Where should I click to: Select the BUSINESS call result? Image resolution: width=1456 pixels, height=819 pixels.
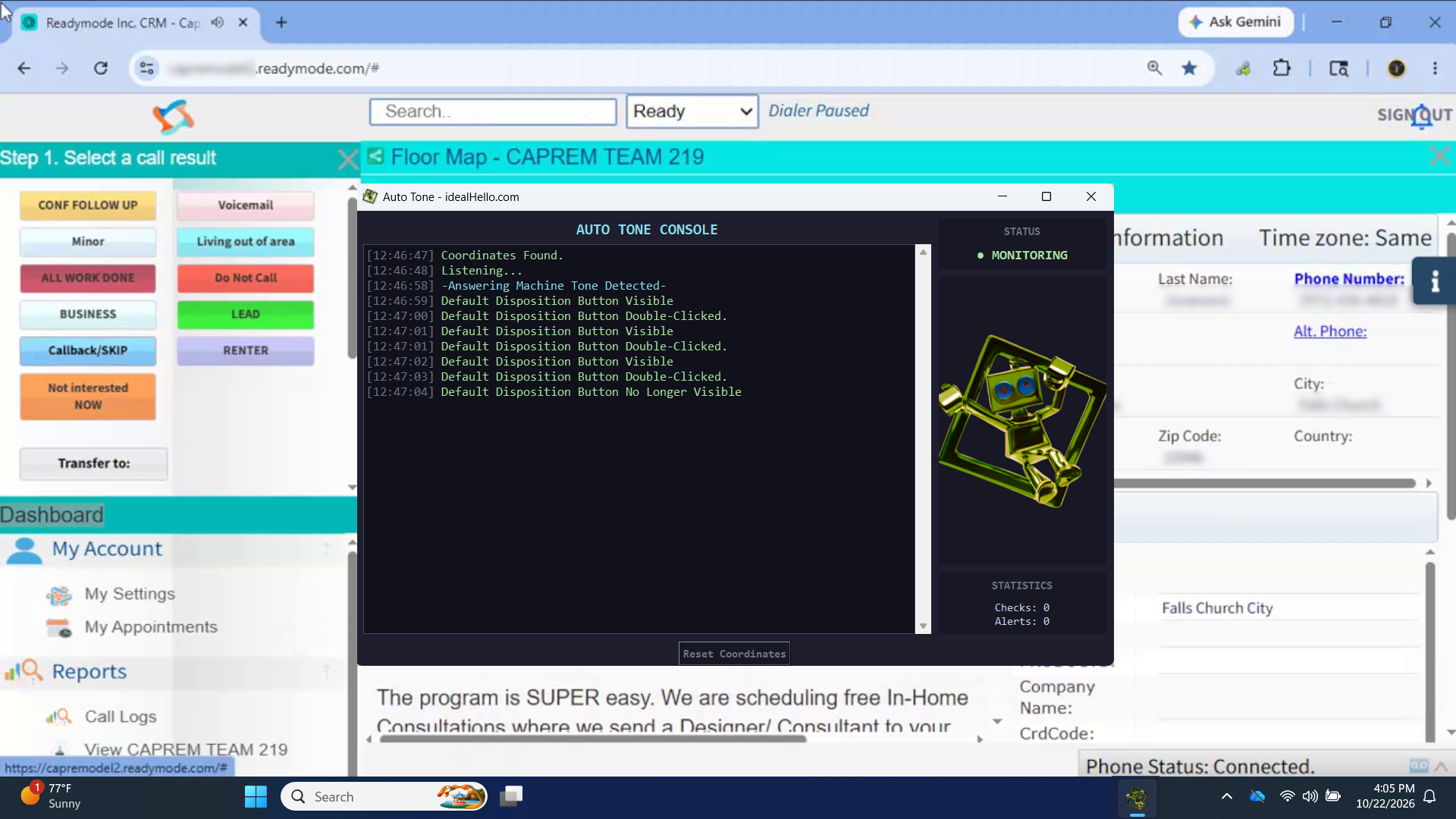(88, 314)
